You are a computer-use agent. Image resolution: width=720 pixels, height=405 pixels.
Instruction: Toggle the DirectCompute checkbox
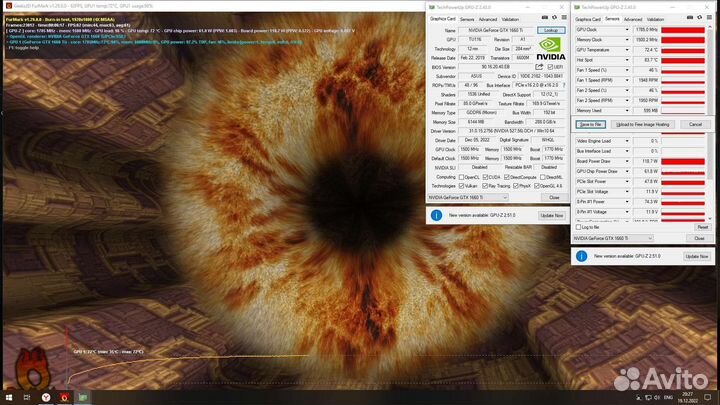coord(507,177)
